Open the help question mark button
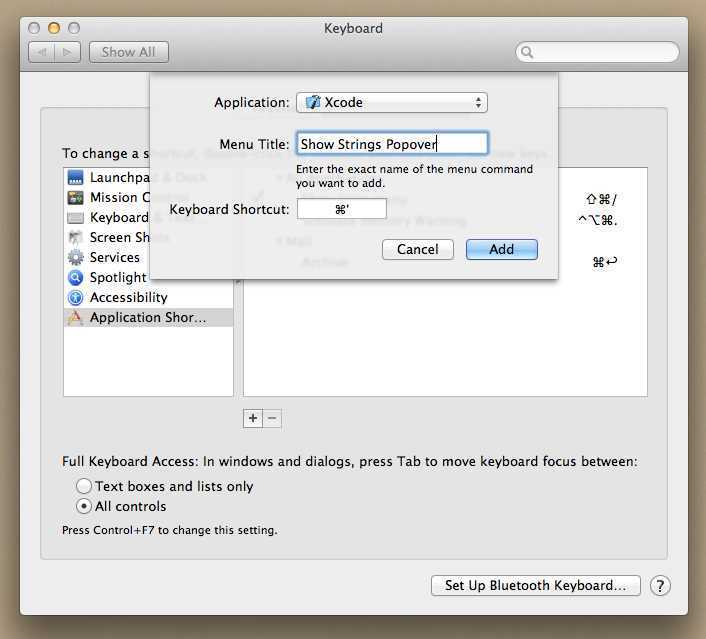Screen dimensions: 706x639 point(660,586)
